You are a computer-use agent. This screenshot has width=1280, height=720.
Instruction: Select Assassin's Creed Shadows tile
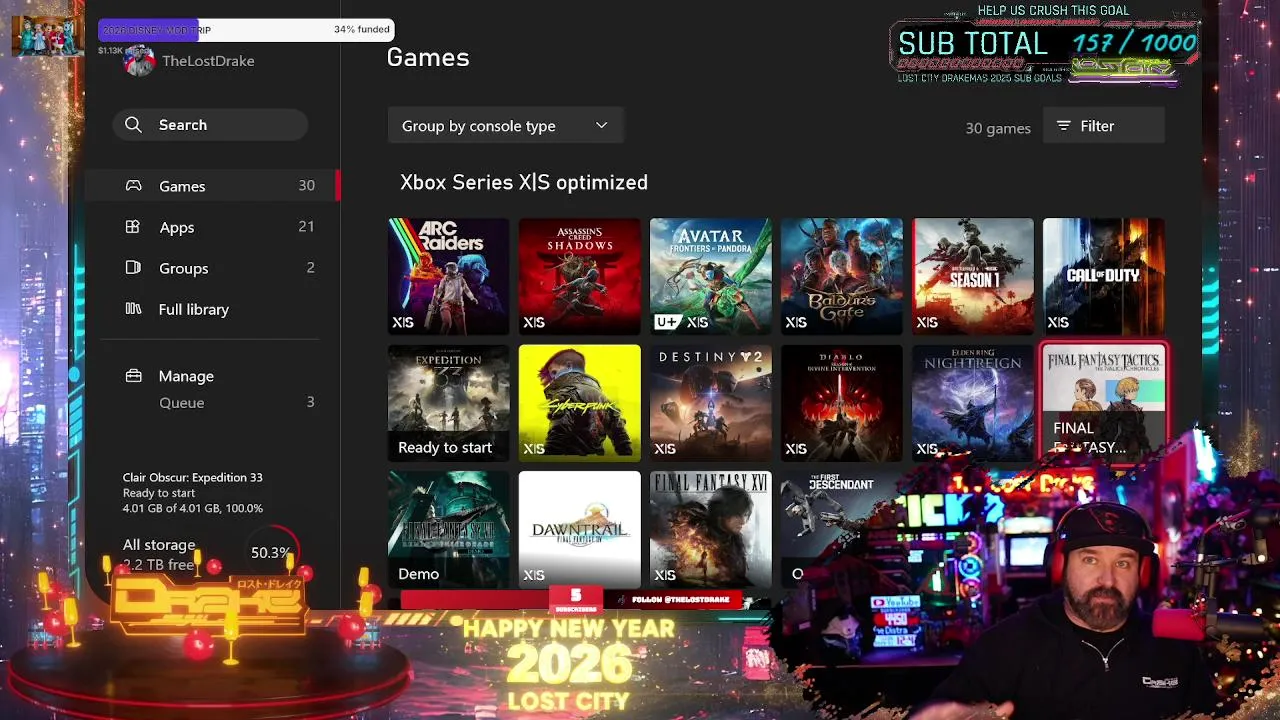pos(579,276)
